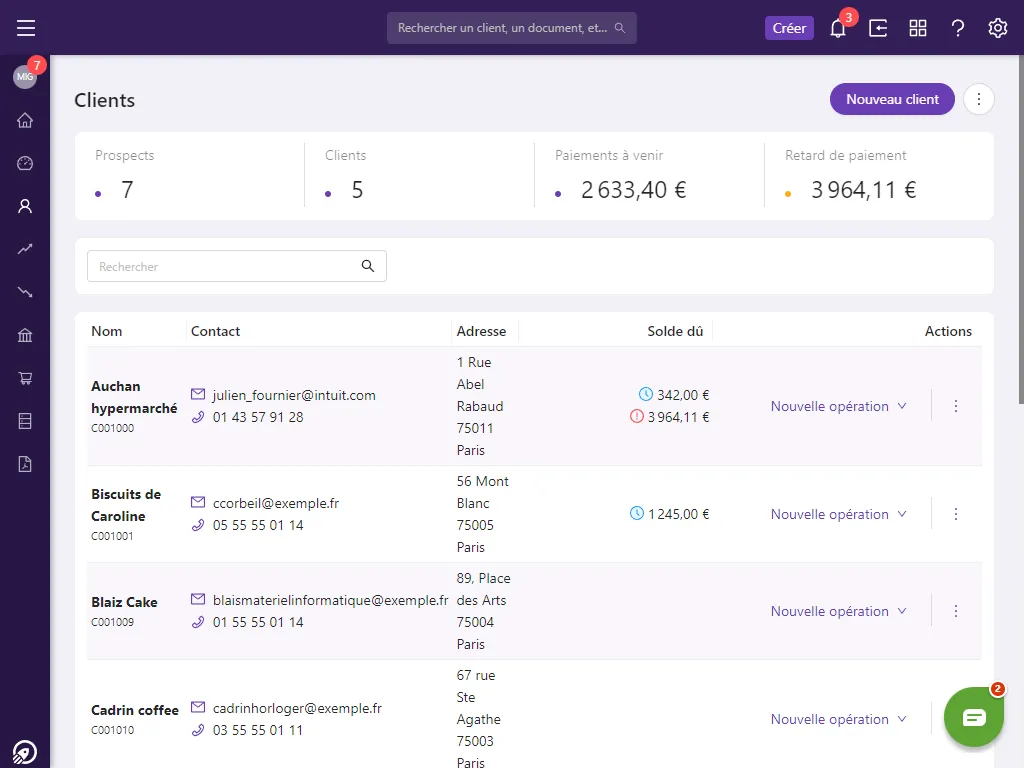This screenshot has height=768, width=1024.
Task: Sort by the Nom column header
Action: tap(106, 331)
